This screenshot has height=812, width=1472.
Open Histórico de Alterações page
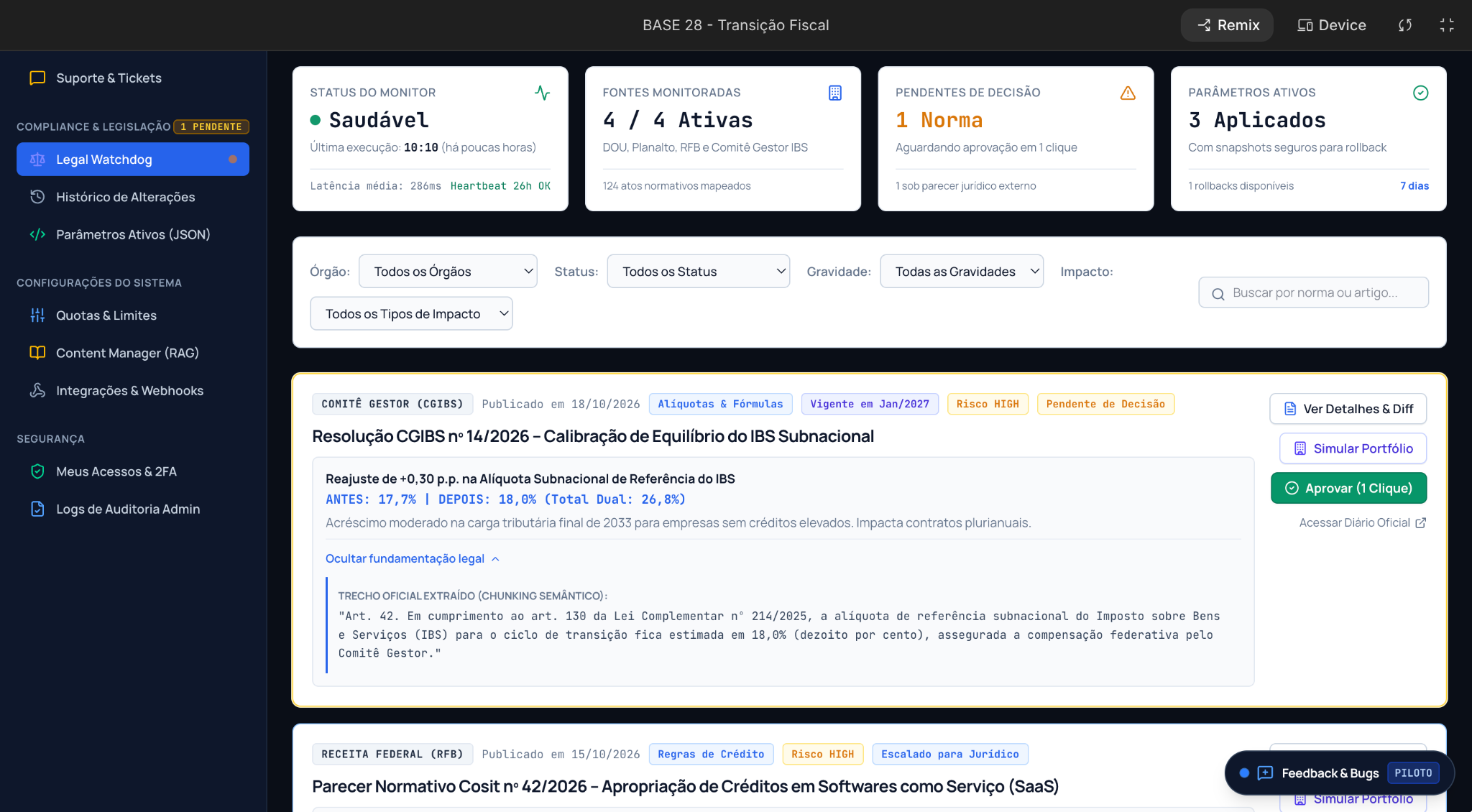point(133,197)
